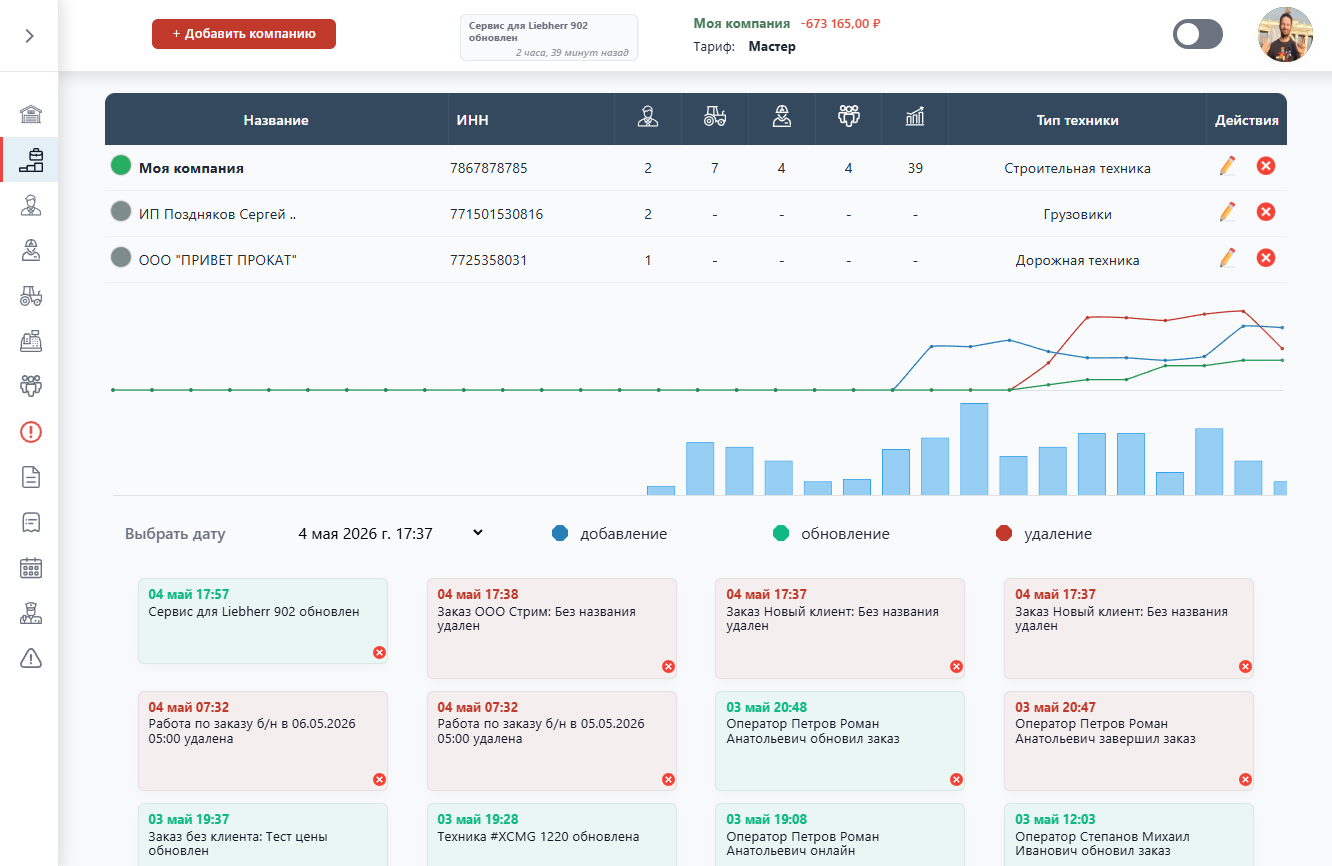This screenshot has height=866, width=1332.
Task: Open the document page sidebar icon
Action: click(x=31, y=477)
